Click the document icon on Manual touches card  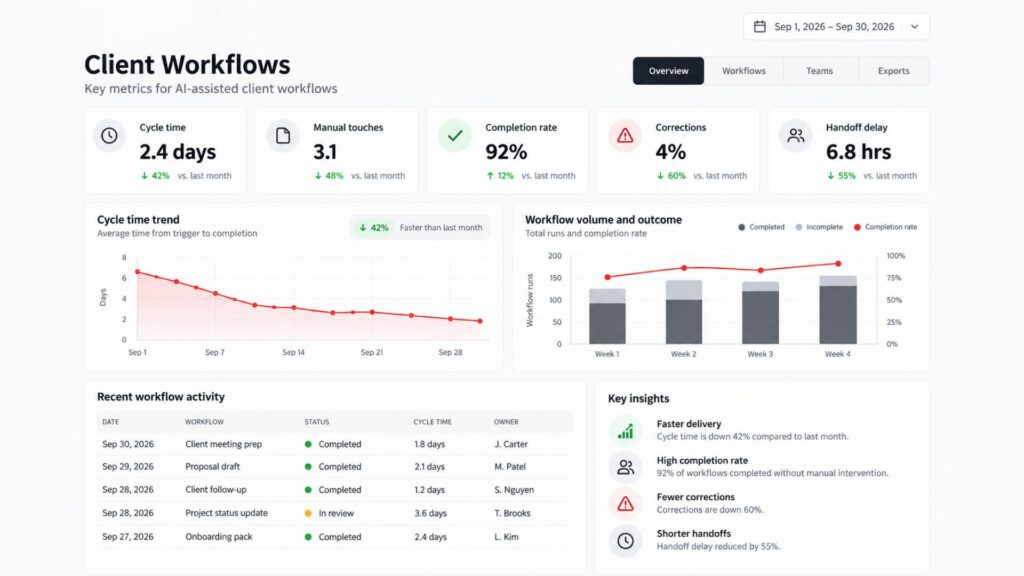click(283, 135)
